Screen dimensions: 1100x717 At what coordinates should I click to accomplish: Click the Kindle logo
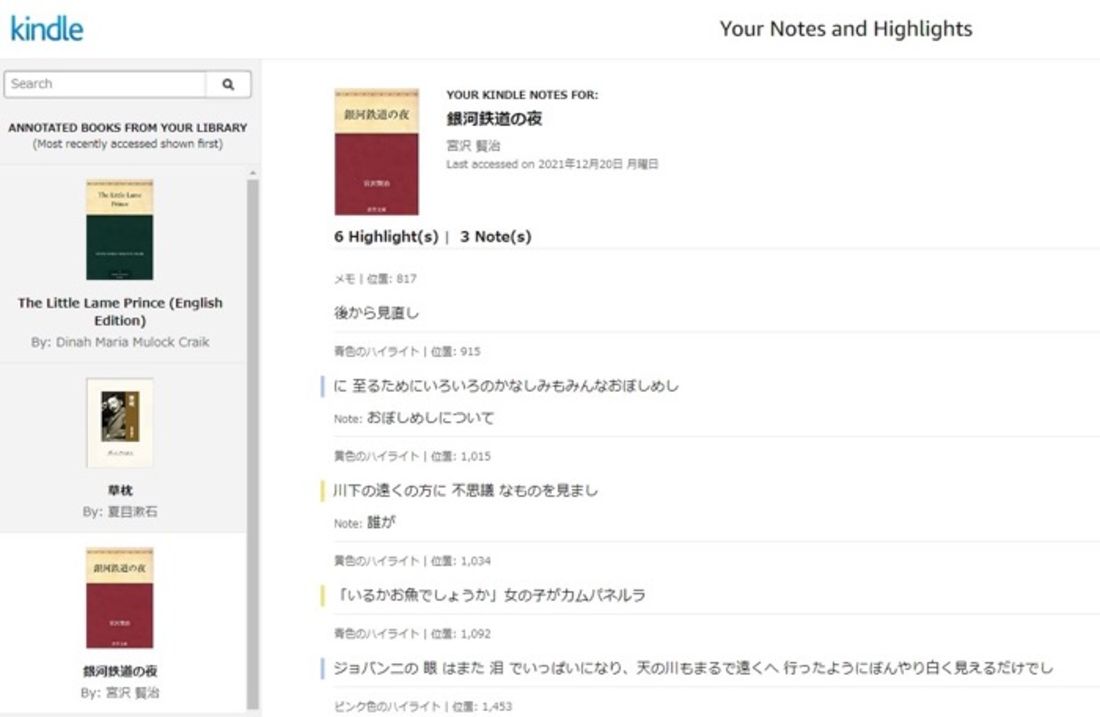coord(47,29)
